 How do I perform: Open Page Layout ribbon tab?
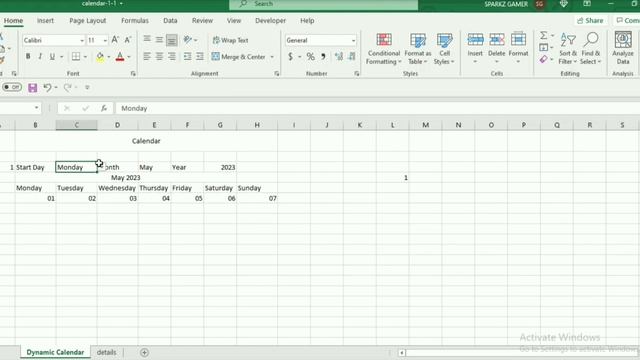(87, 20)
